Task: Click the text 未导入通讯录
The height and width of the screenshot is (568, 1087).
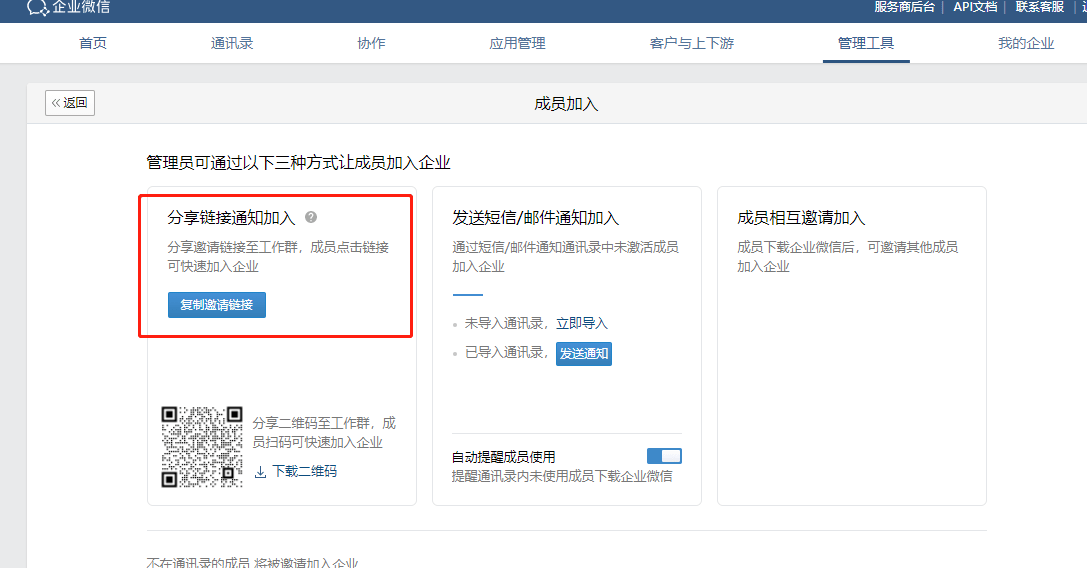Action: click(x=504, y=323)
